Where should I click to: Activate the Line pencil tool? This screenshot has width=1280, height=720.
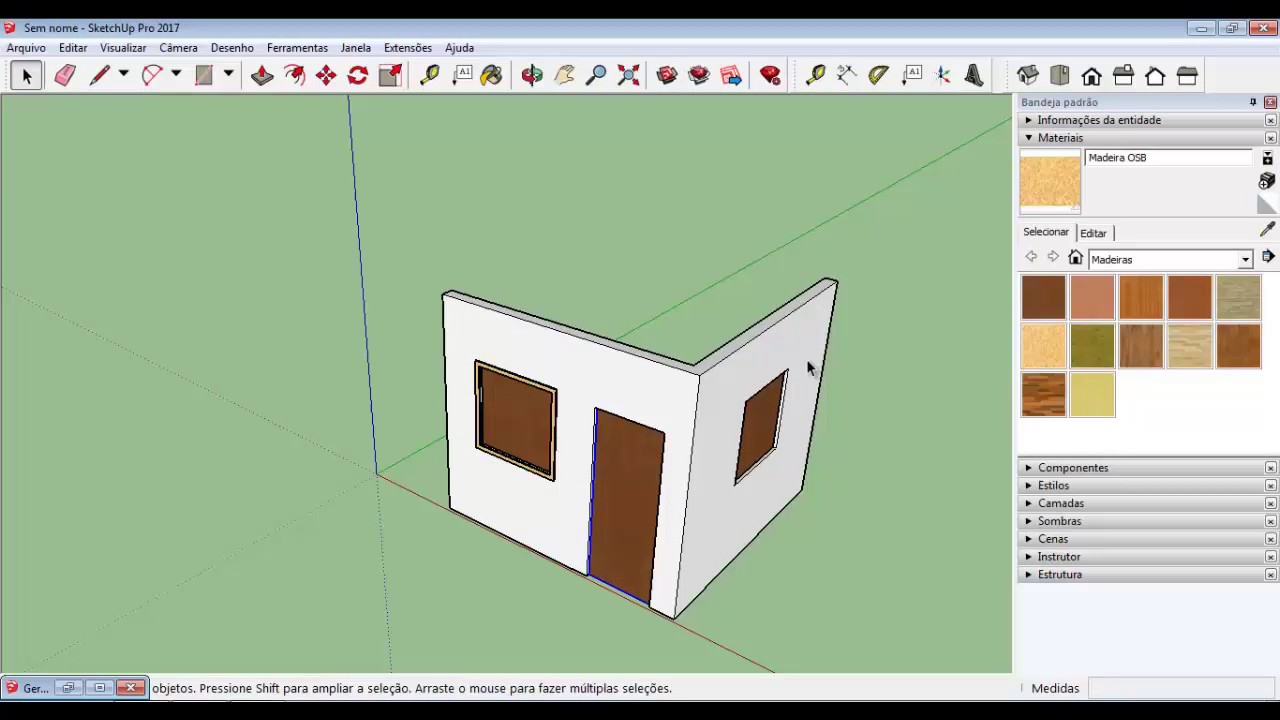pyautogui.click(x=99, y=75)
